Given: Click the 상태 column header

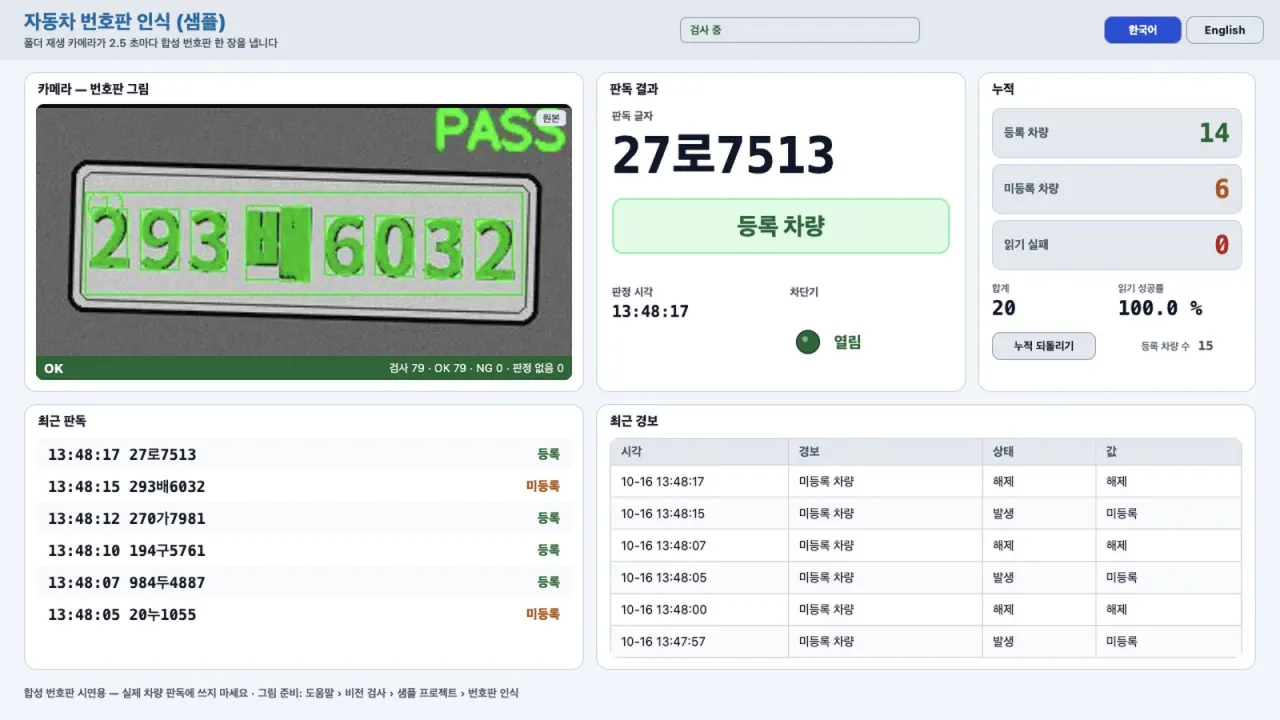Looking at the screenshot, I should (1038, 452).
